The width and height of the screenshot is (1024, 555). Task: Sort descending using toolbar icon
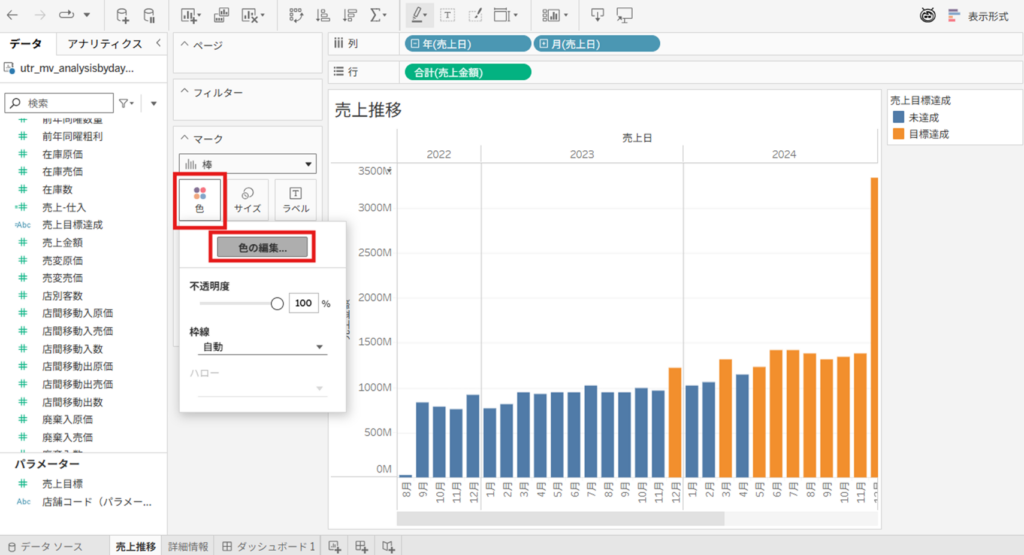click(350, 15)
